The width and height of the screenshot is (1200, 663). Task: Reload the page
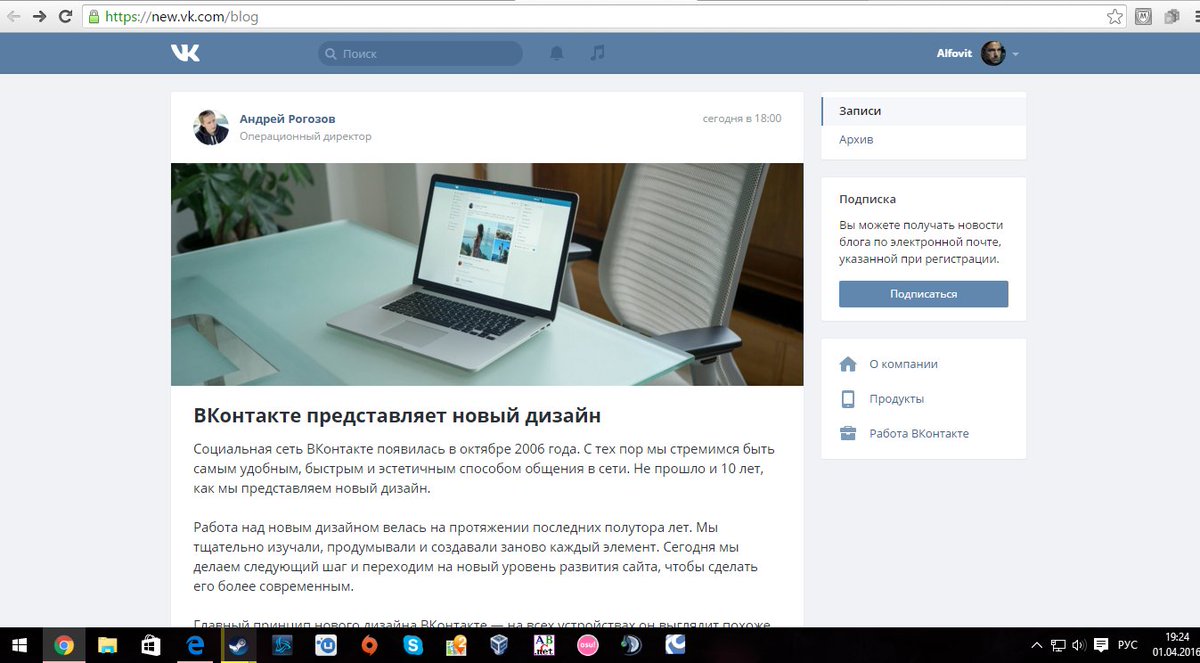point(64,17)
